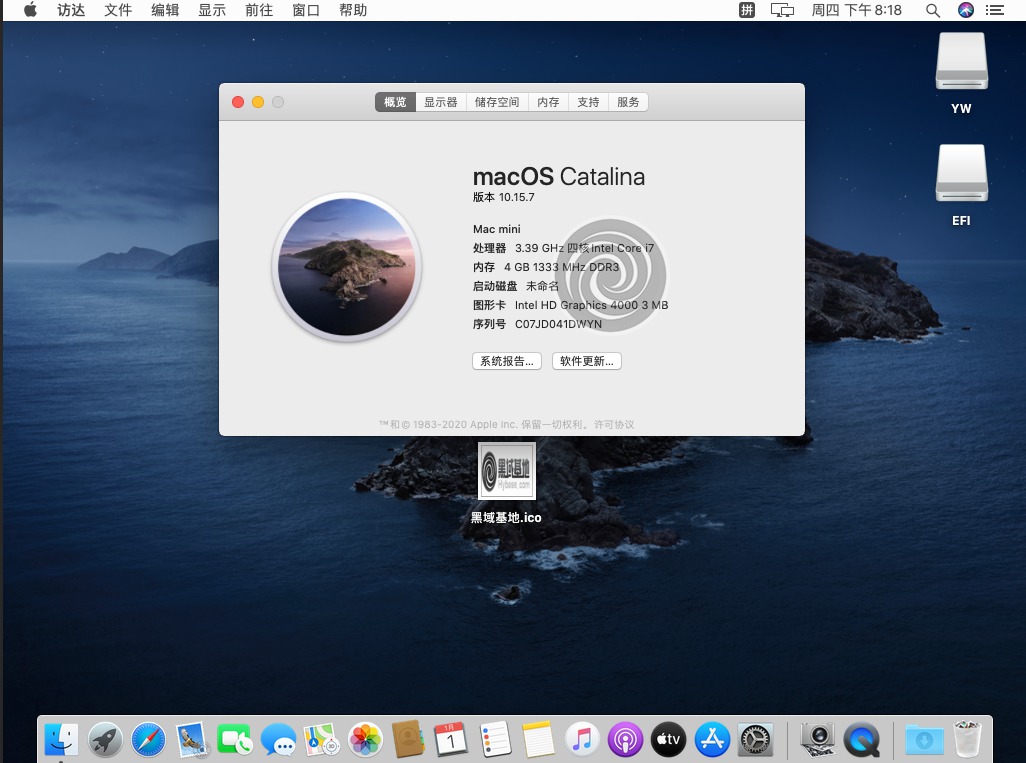Open Notes yellow notepad icon
This screenshot has height=763, width=1026.
tap(539, 740)
